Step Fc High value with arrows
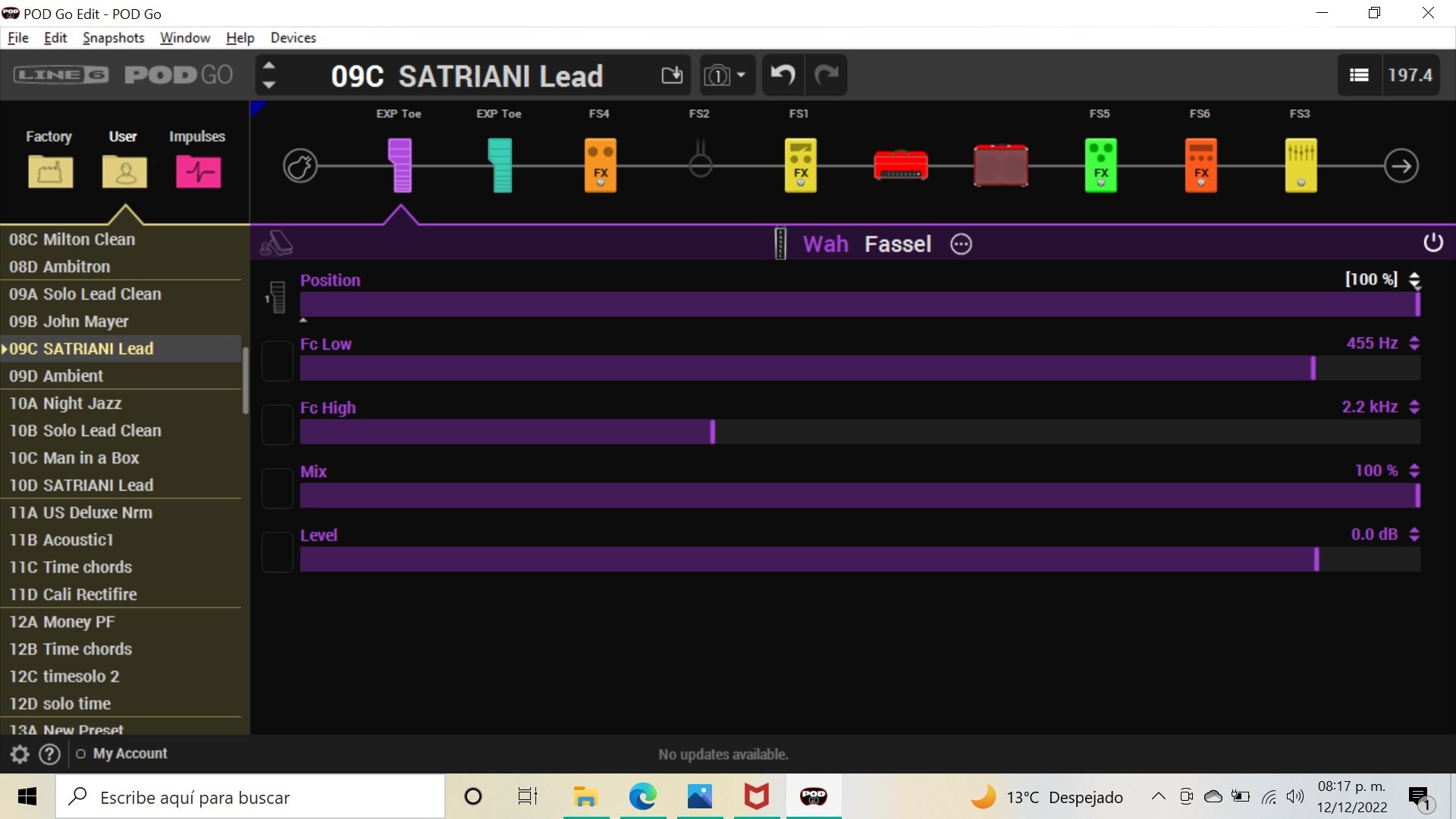 [1414, 407]
